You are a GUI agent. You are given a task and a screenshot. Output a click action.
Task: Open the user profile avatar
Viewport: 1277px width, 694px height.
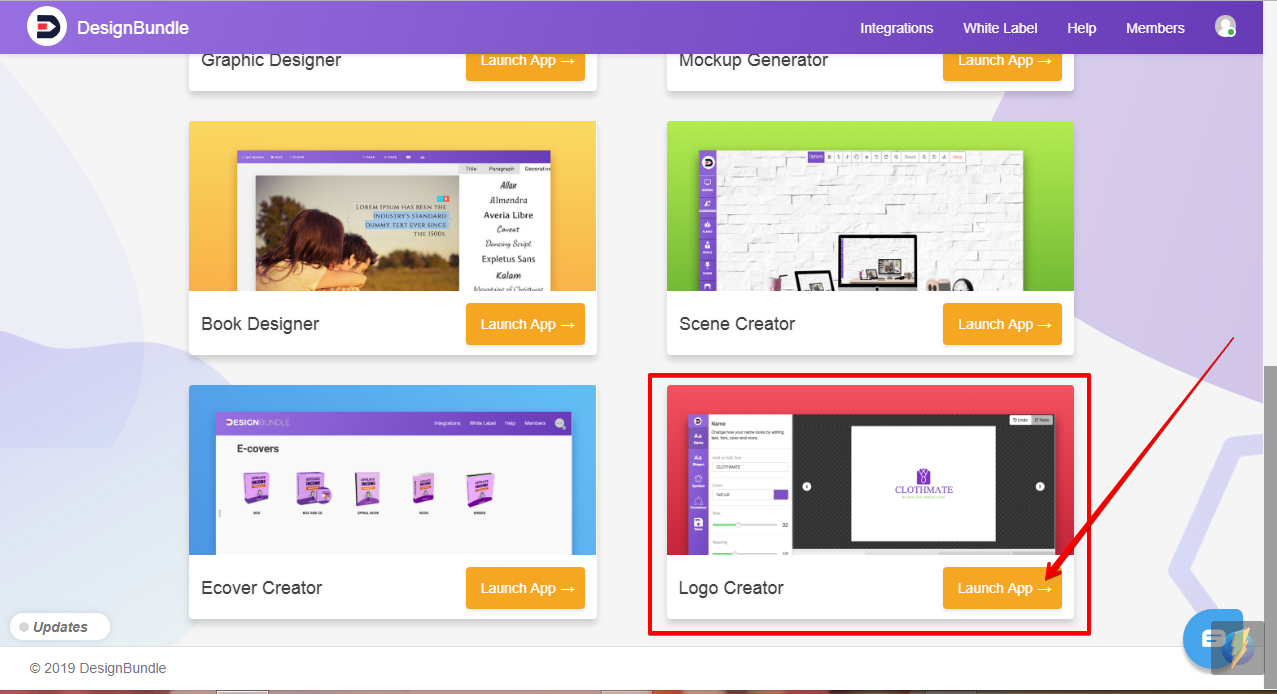[1225, 27]
